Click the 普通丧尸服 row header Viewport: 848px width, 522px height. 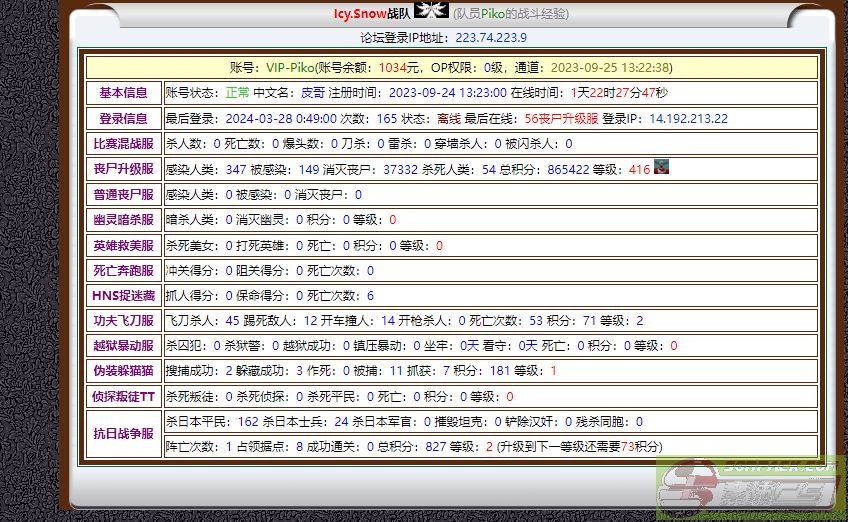[124, 194]
